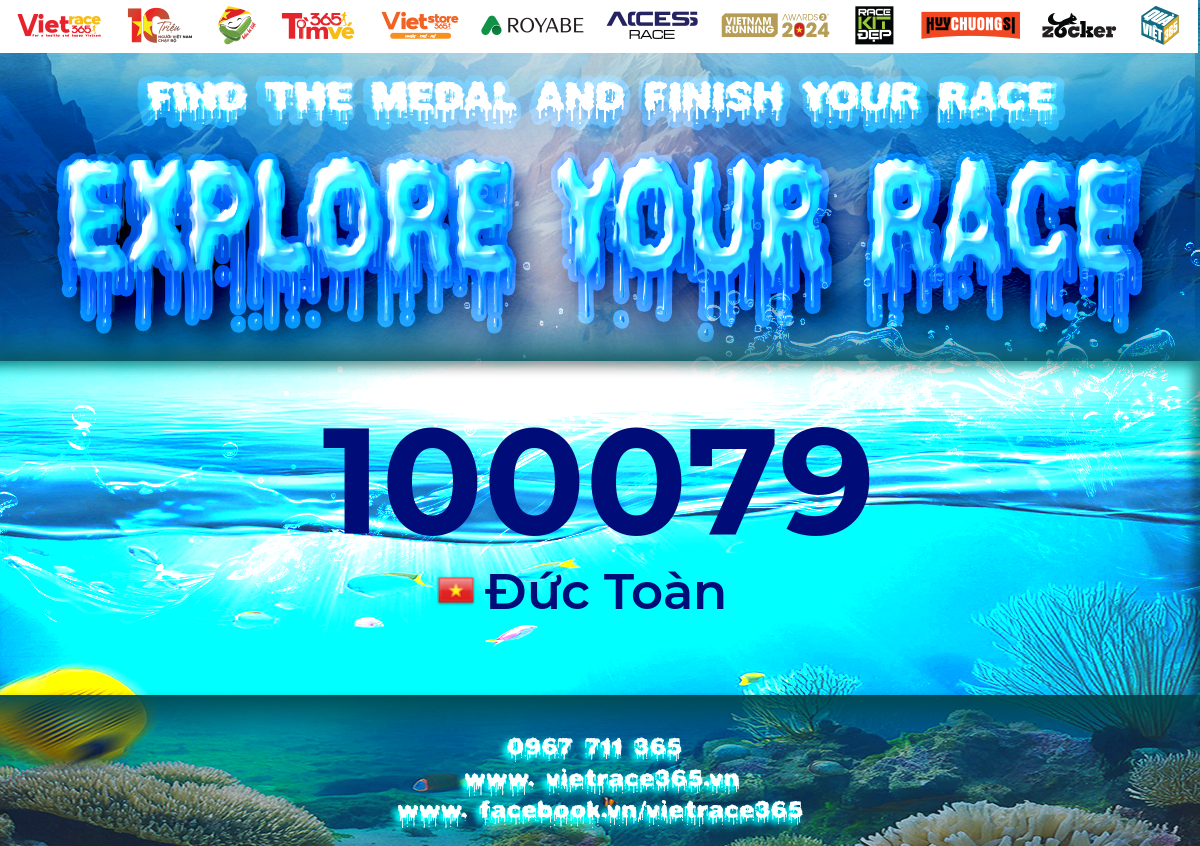Select the Huy Chương Sỉ logo
1200x846 pixels.
point(970,25)
